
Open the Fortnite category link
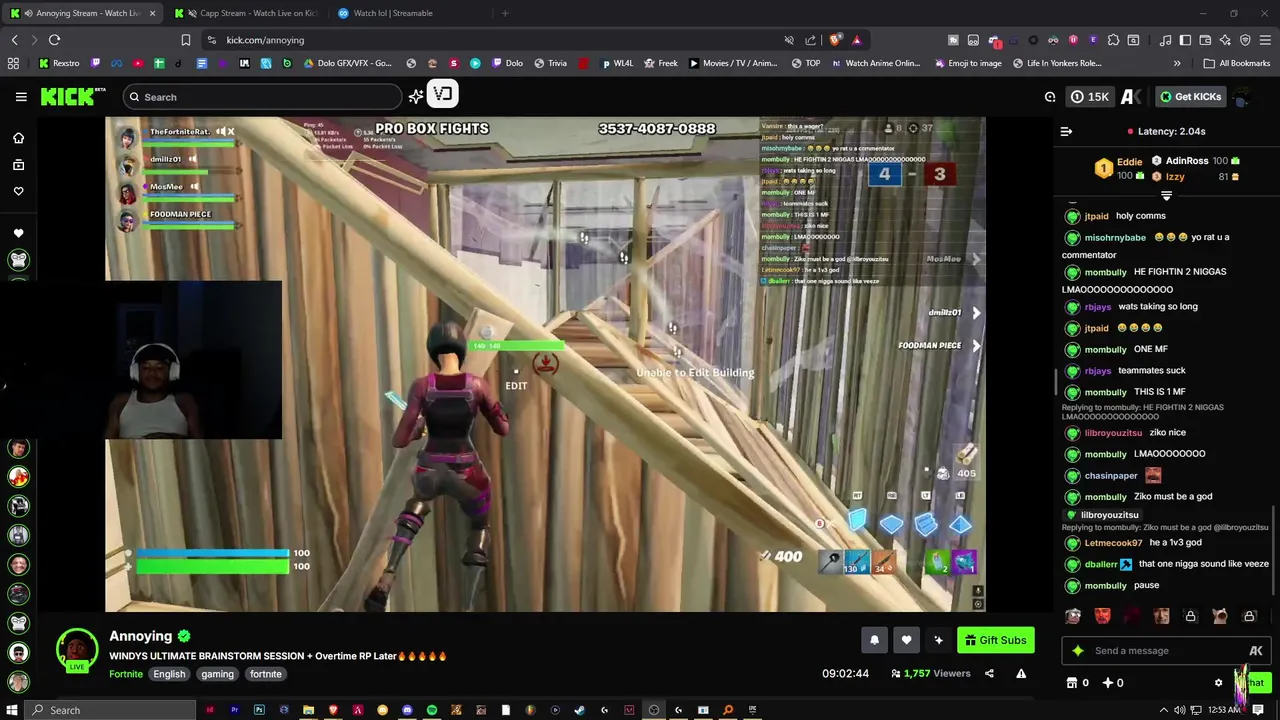tap(126, 674)
